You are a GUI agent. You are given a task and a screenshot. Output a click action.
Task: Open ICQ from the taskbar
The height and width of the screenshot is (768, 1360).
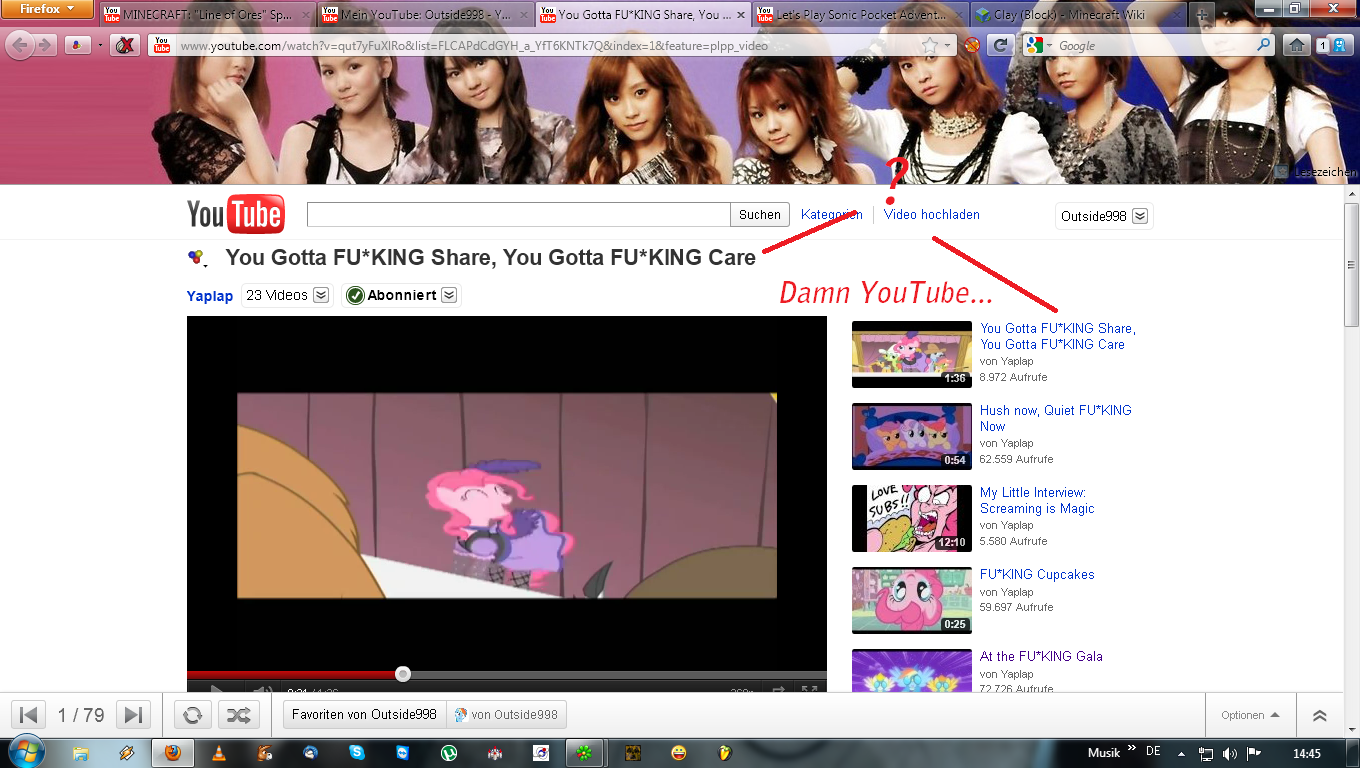click(x=586, y=752)
